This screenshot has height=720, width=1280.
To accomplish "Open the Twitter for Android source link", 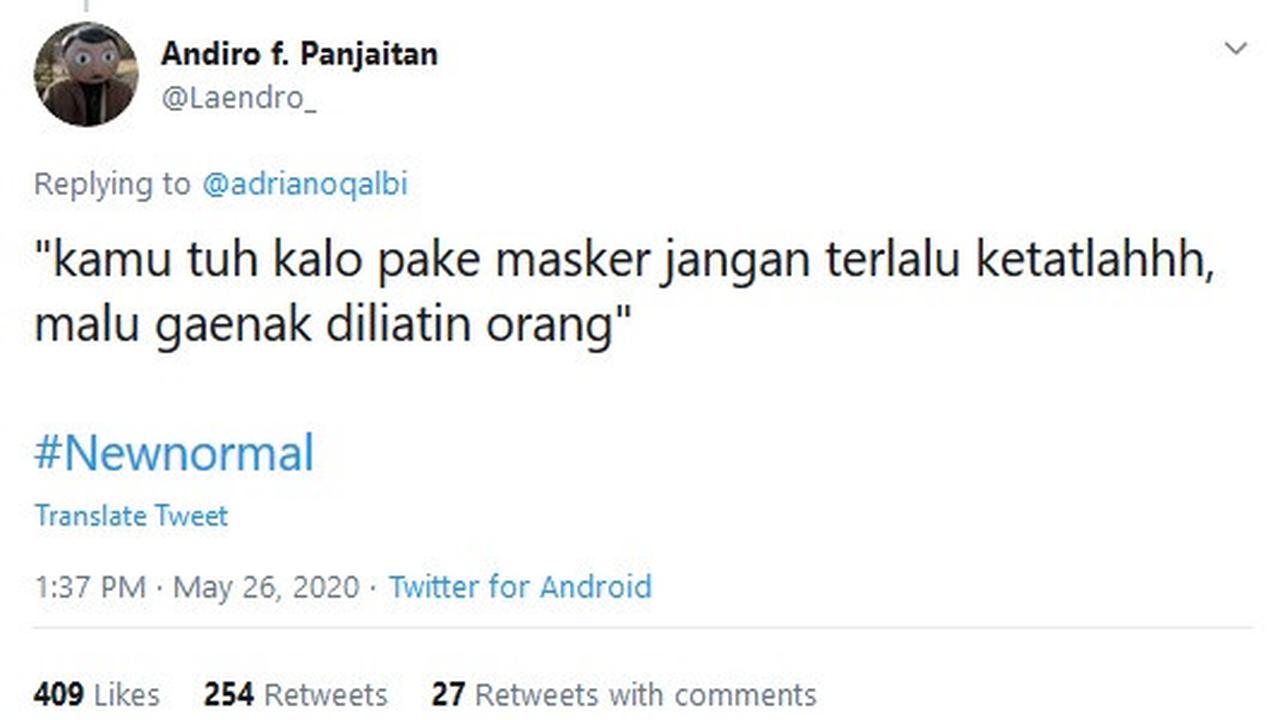I will pyautogui.click(x=520, y=586).
